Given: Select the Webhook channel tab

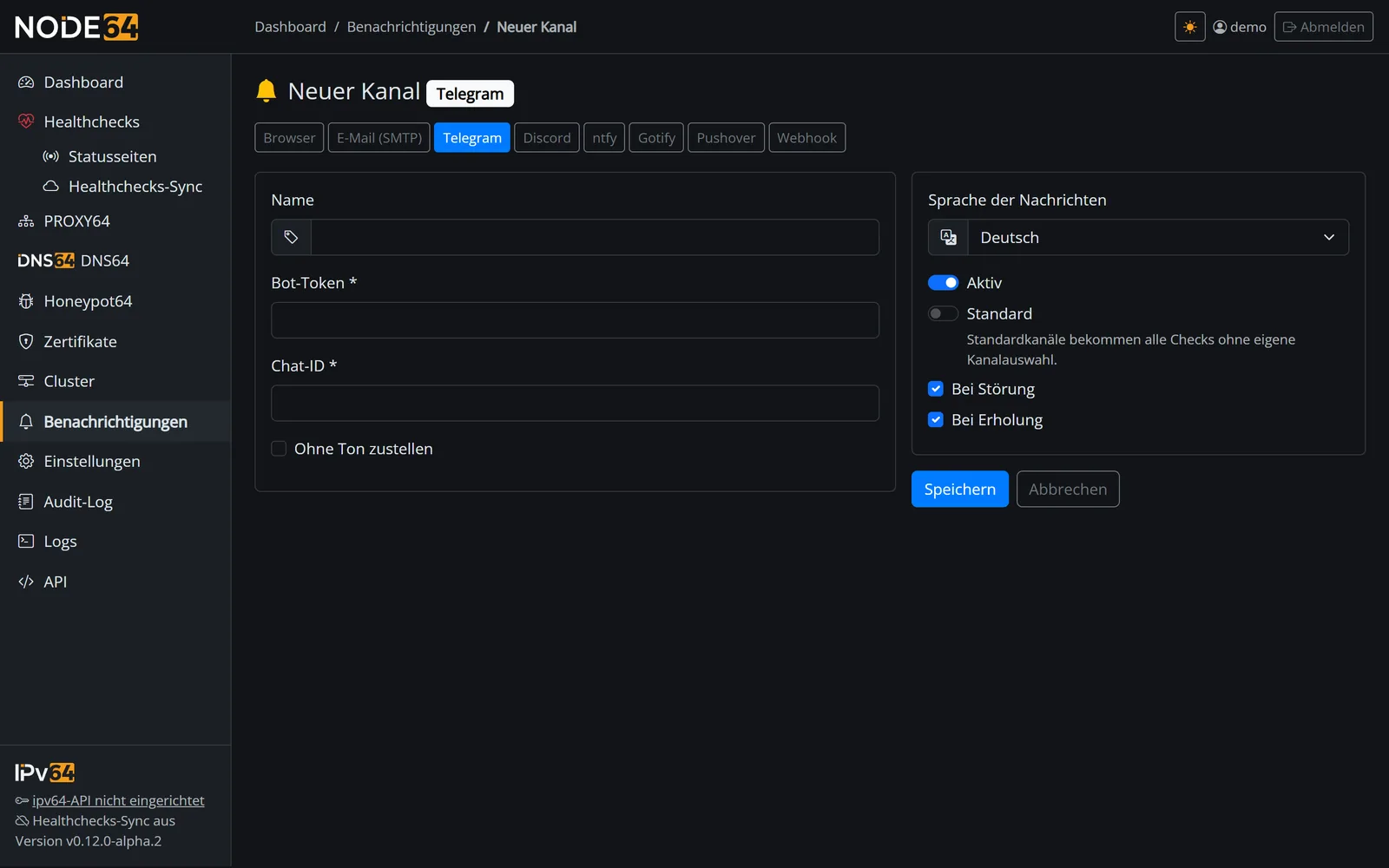Looking at the screenshot, I should tap(806, 137).
